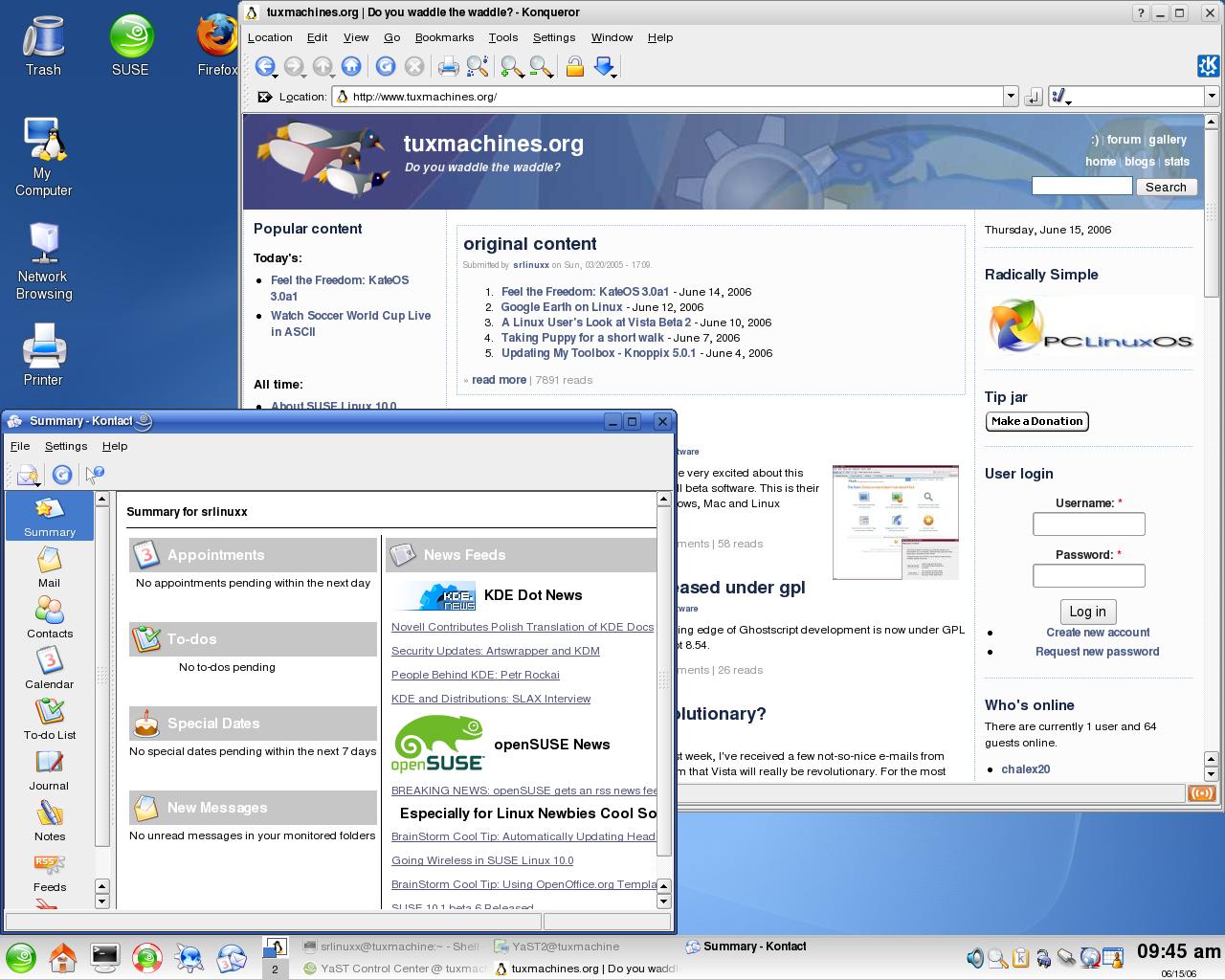This screenshot has height=980, width=1225.
Task: Open the Bookmarks menu in Konqueror
Action: (444, 37)
